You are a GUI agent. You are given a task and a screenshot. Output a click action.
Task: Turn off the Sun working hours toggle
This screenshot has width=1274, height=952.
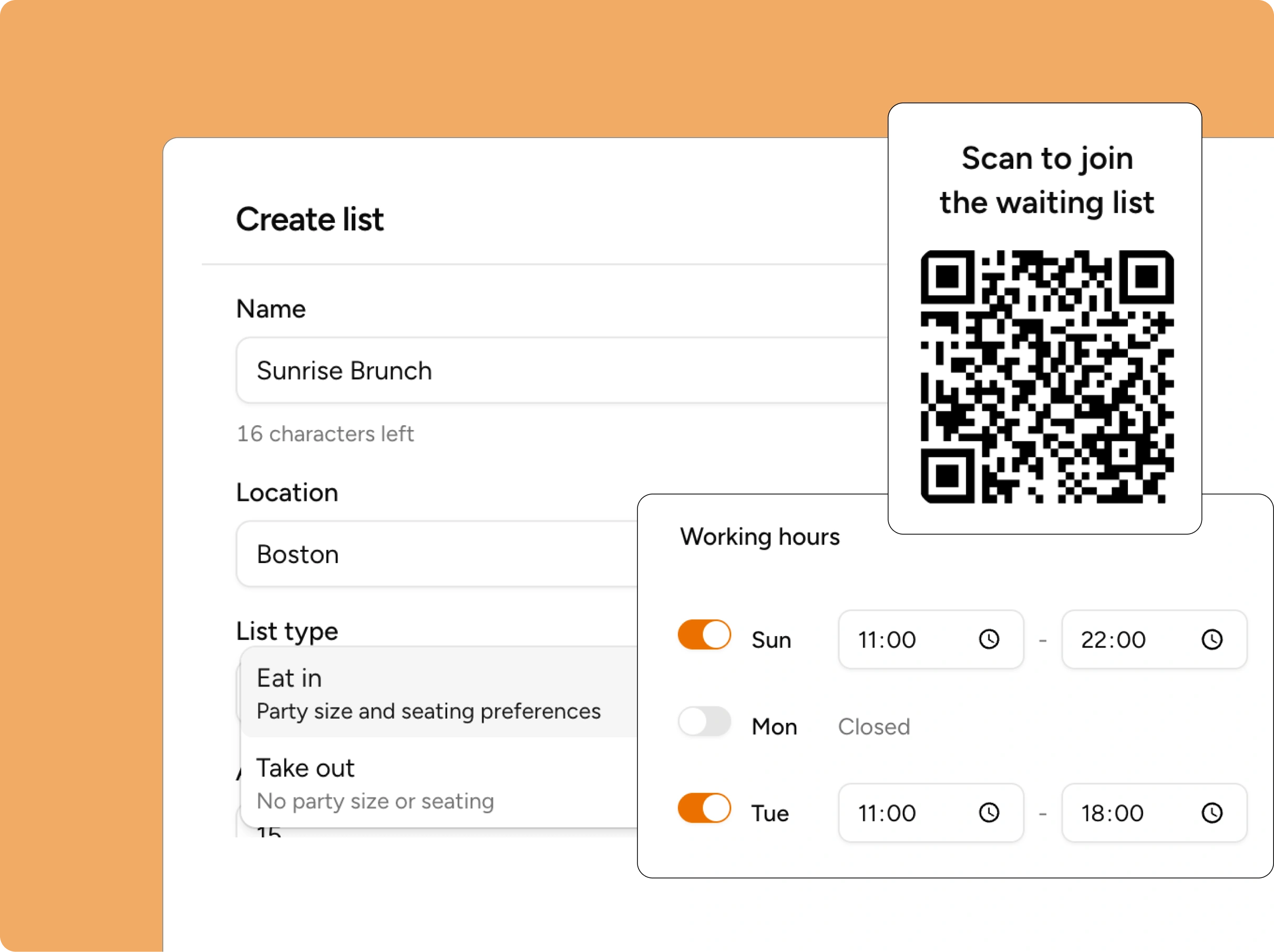(704, 634)
